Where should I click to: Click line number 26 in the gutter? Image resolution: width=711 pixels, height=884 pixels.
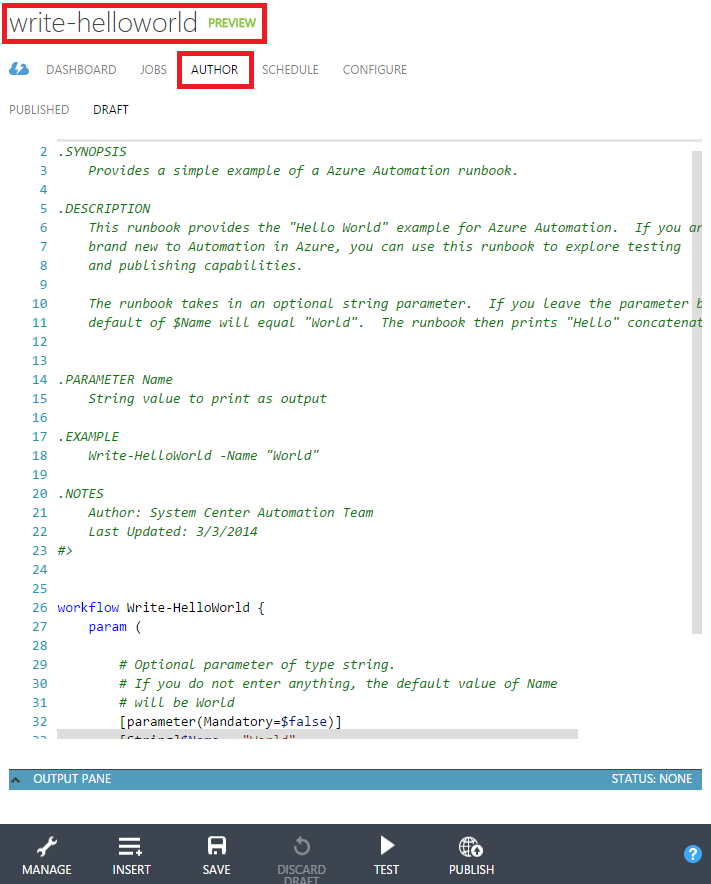[x=39, y=608]
